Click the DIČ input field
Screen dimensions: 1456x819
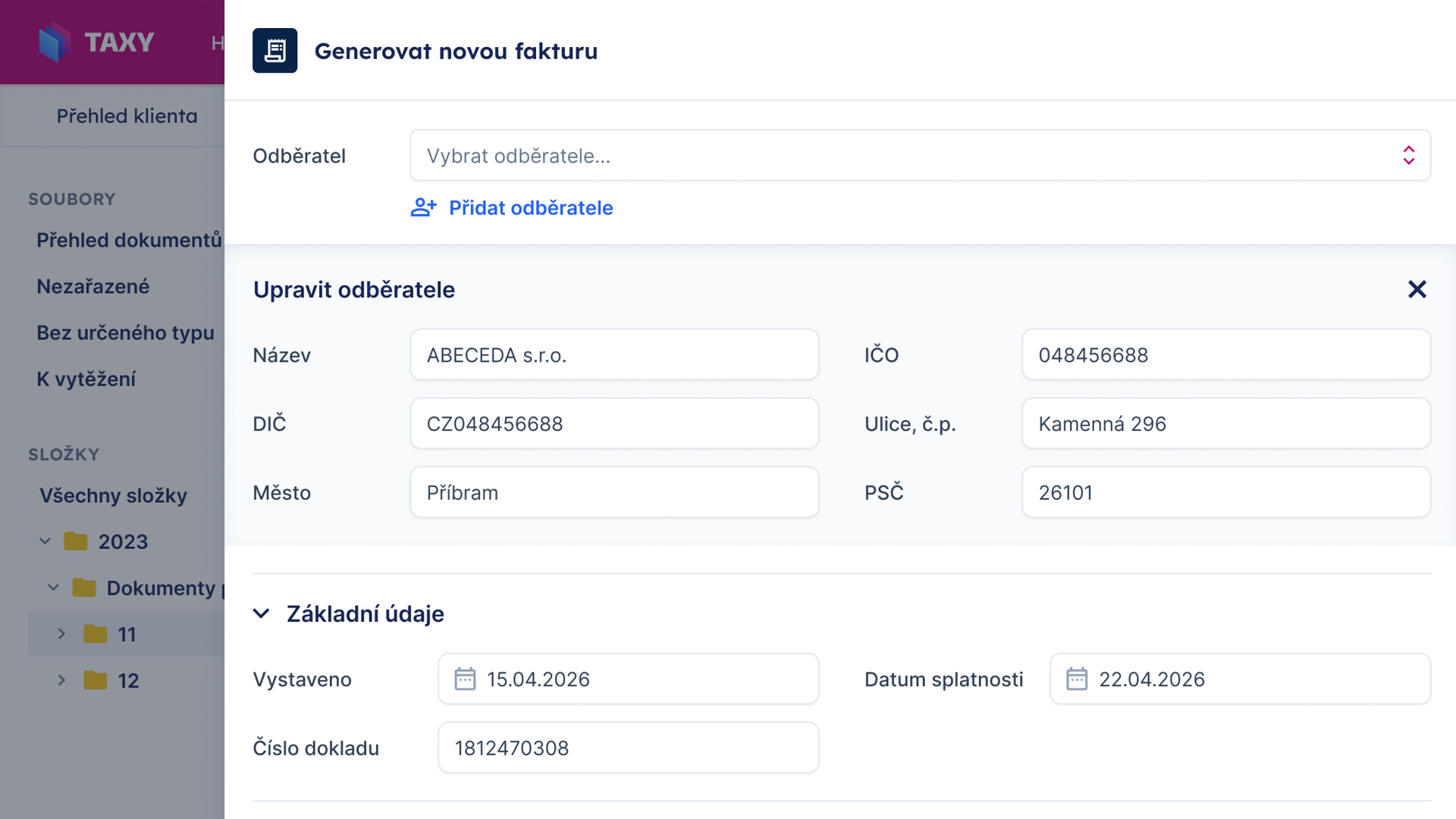coord(614,424)
